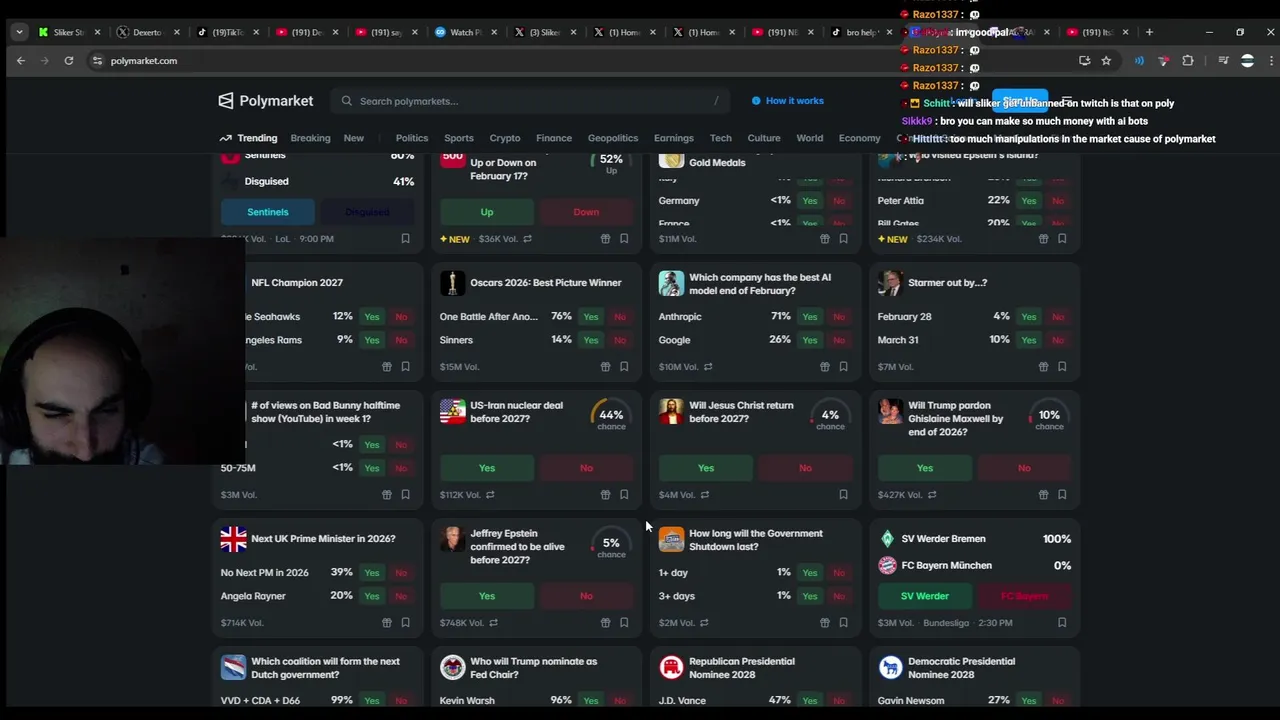Go back in the browser

20,61
